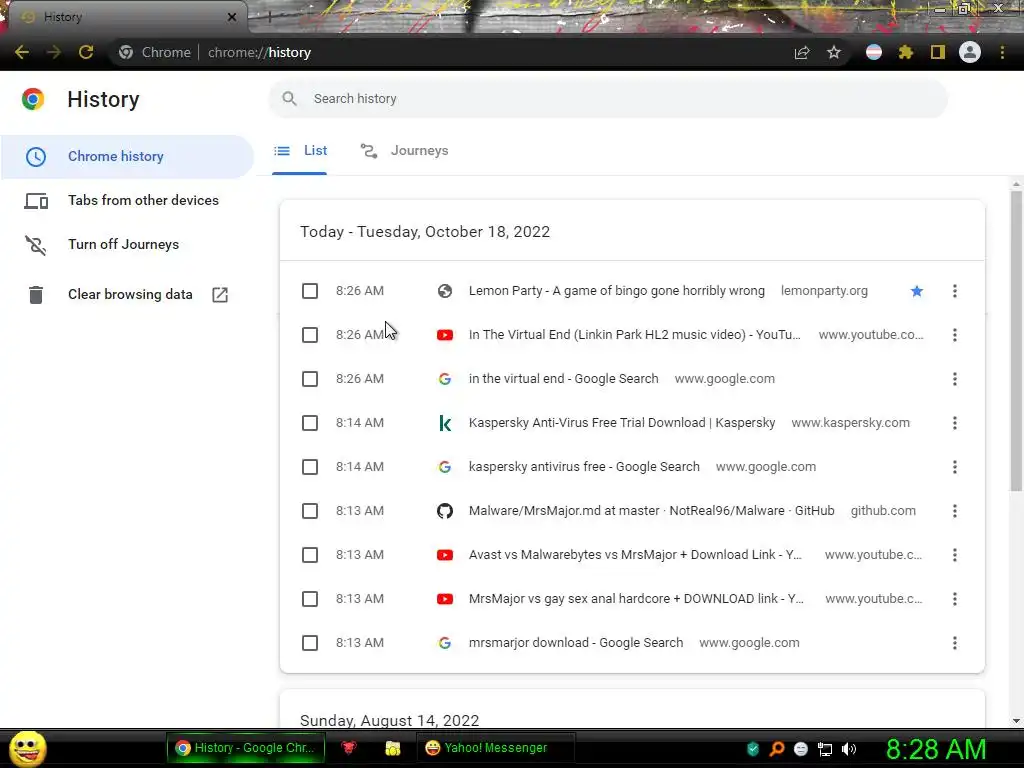This screenshot has width=1024, height=768.
Task: Open the yellow folder taskbar icon
Action: 392,748
